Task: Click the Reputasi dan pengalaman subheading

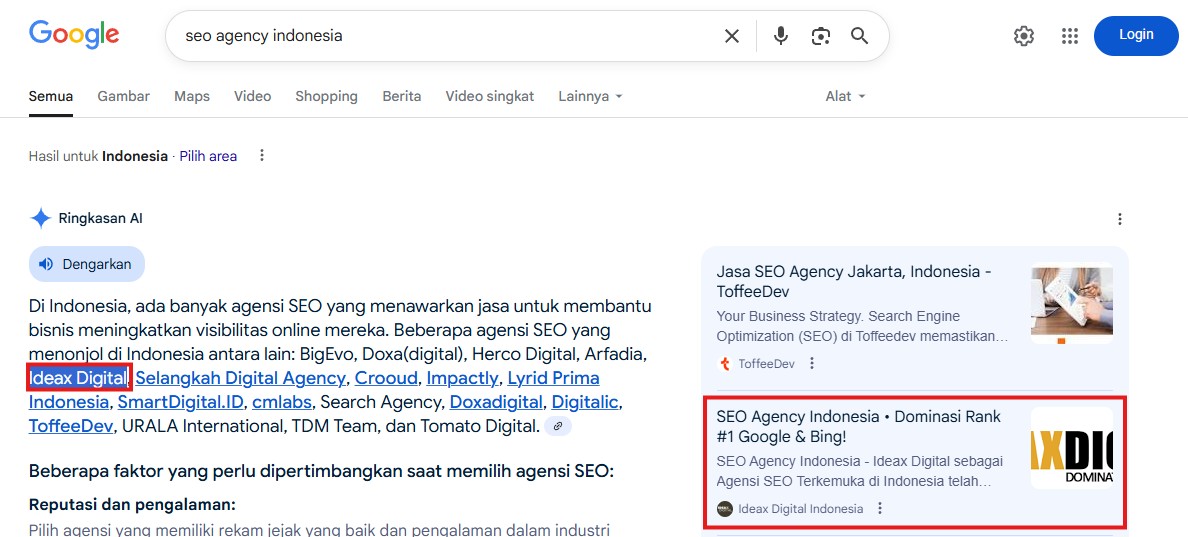Action: (133, 505)
